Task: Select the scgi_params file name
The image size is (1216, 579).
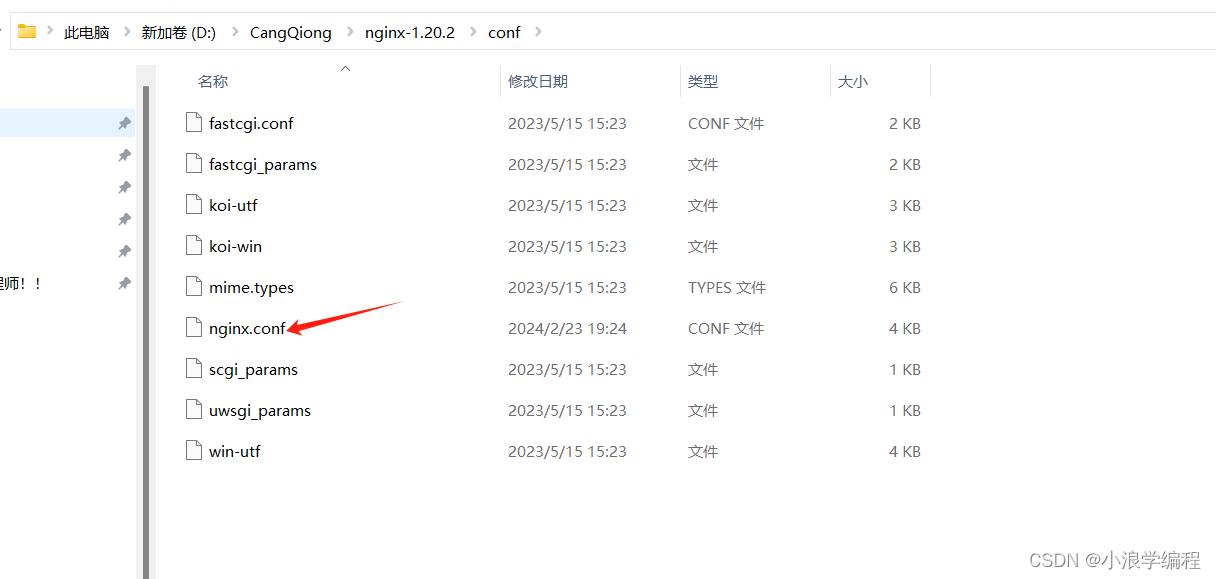Action: (x=253, y=369)
